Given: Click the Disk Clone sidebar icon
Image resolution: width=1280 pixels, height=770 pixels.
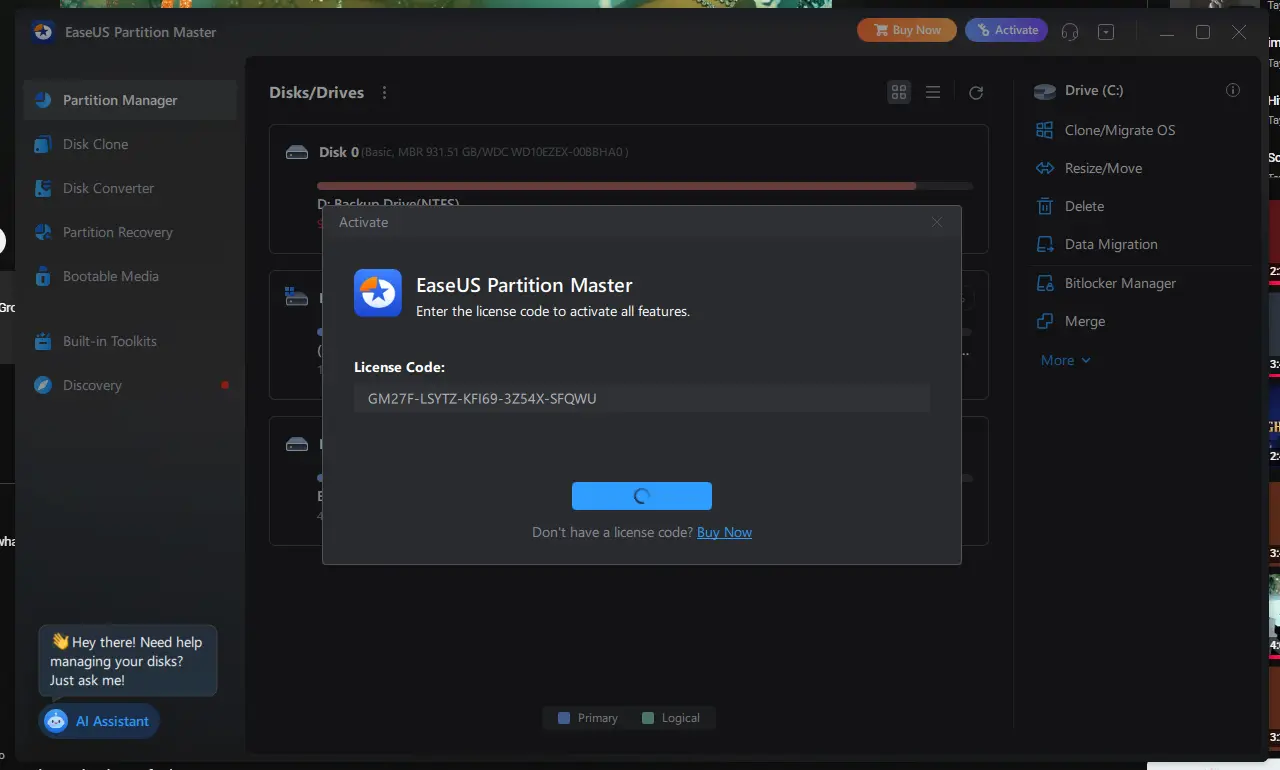Looking at the screenshot, I should tap(43, 144).
